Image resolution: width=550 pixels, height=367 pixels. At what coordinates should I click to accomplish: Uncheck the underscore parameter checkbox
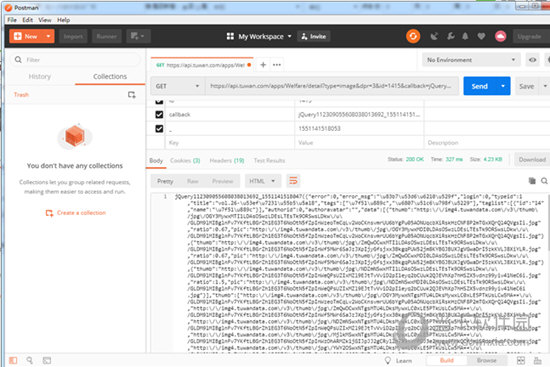tap(159, 129)
